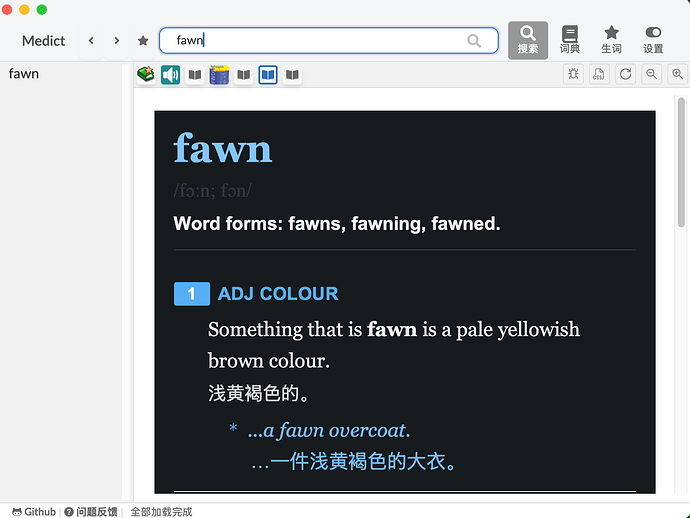Open the 生词 word list tab
The image size is (690, 518).
(x=611, y=40)
